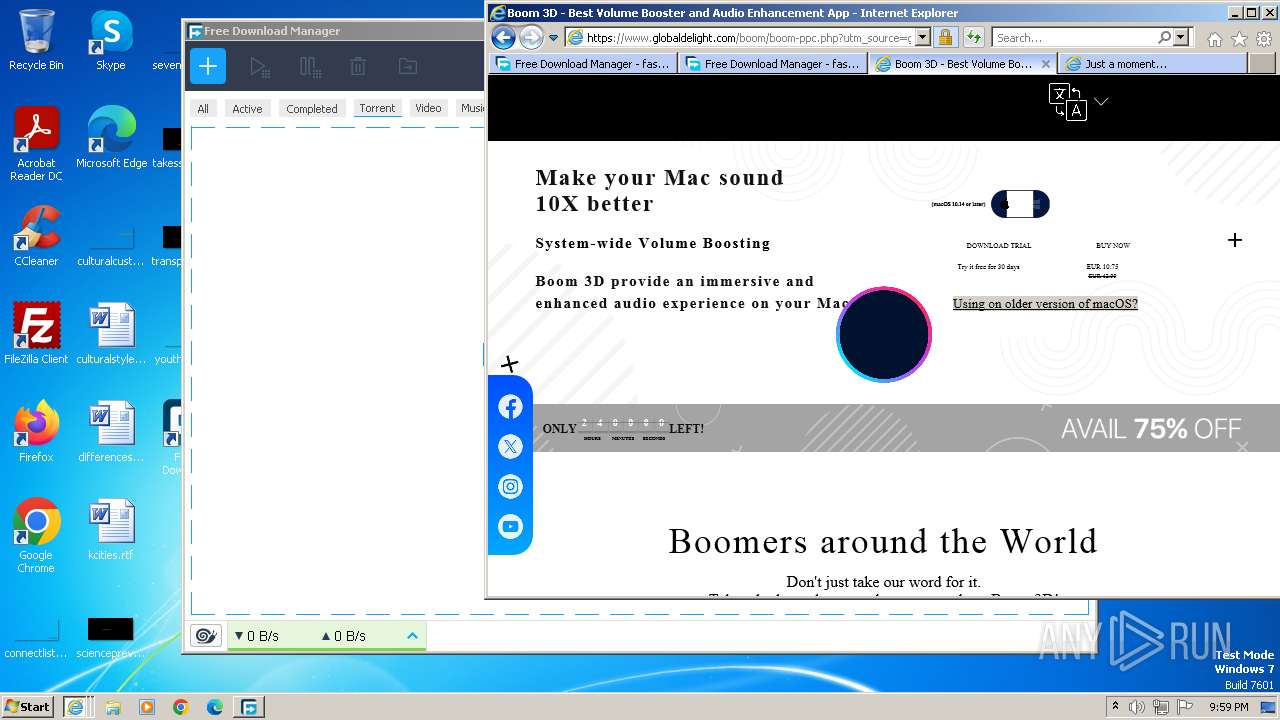Viewport: 1280px width, 720px height.
Task: Switch to the second Free Download Manager IE tab
Action: tap(772, 64)
